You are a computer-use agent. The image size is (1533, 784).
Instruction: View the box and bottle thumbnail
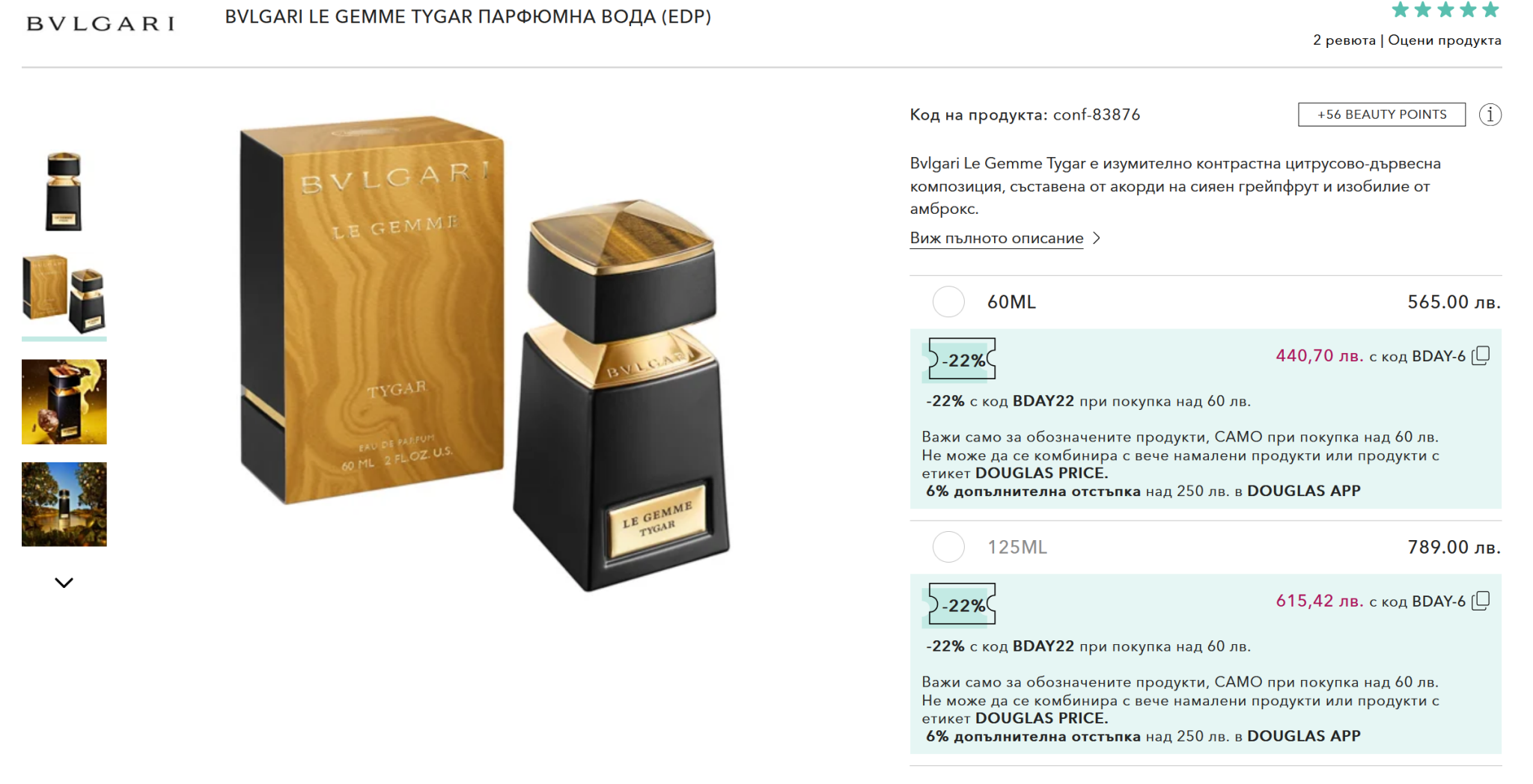[64, 294]
